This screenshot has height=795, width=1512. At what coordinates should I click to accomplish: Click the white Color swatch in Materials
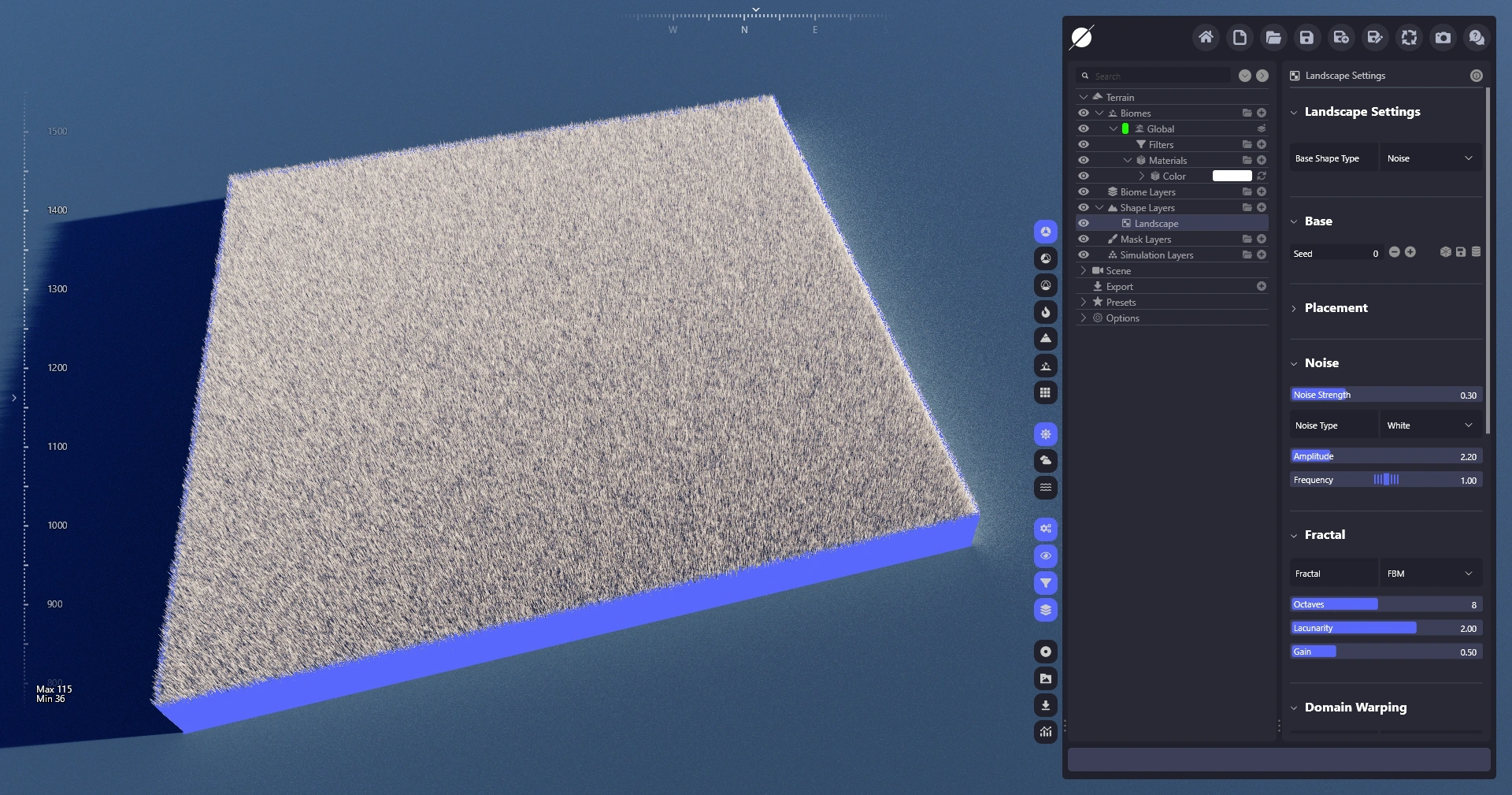tap(1232, 176)
